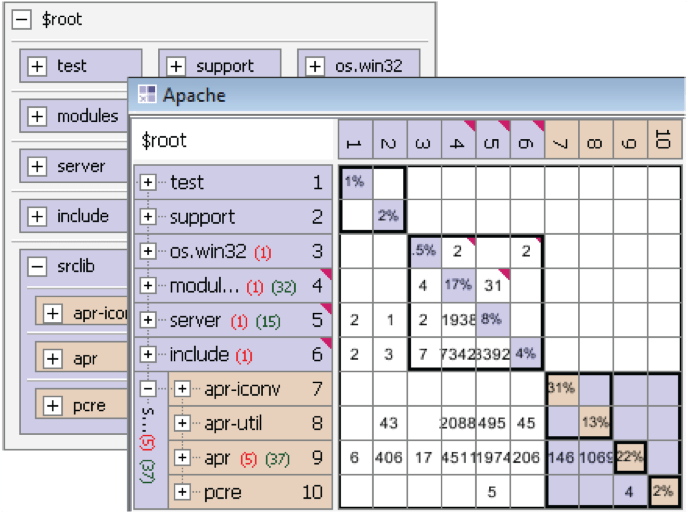Collapse the $root node in background panel

tap(23, 20)
